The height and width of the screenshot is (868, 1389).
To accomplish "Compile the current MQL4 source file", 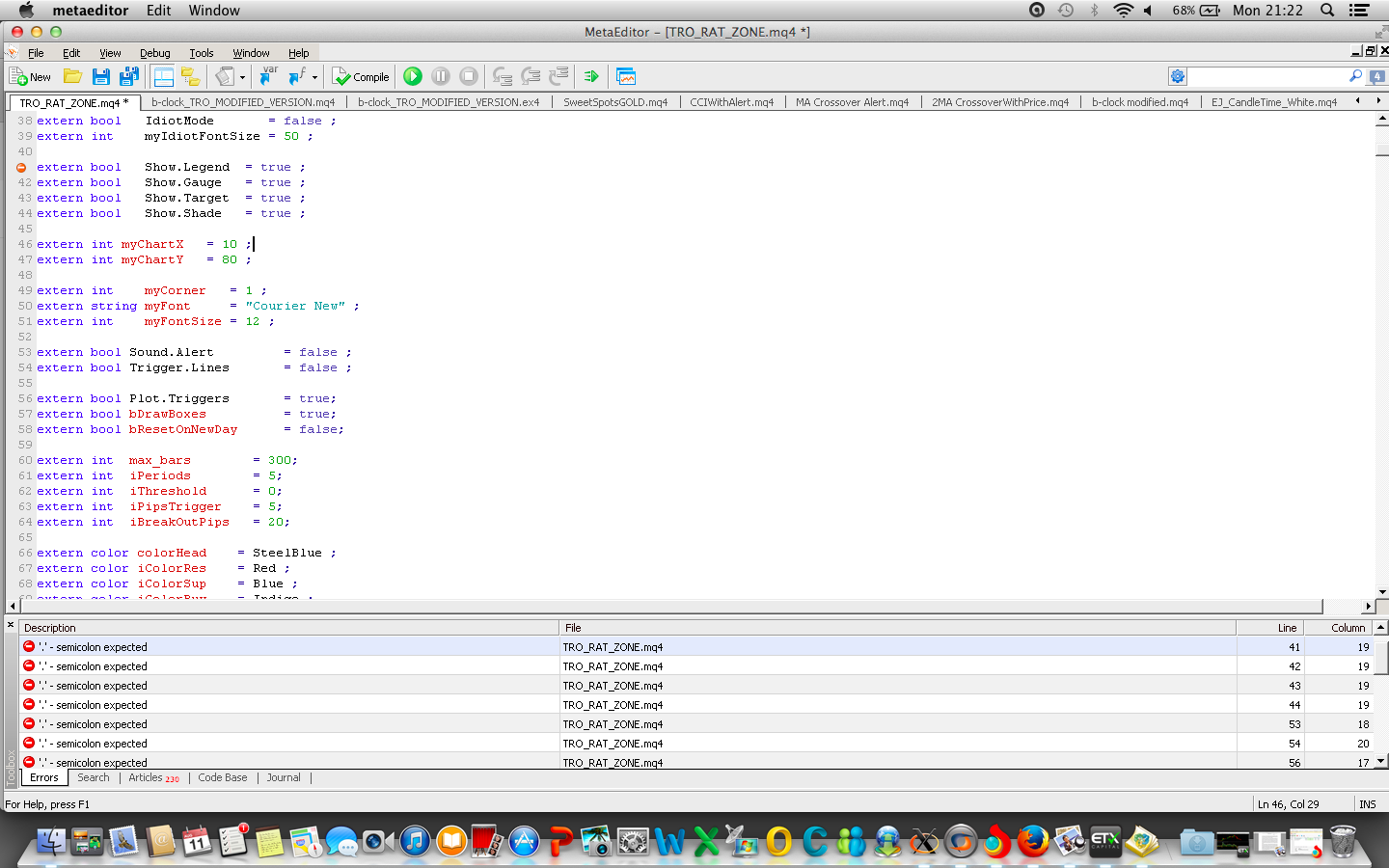I will (x=360, y=76).
